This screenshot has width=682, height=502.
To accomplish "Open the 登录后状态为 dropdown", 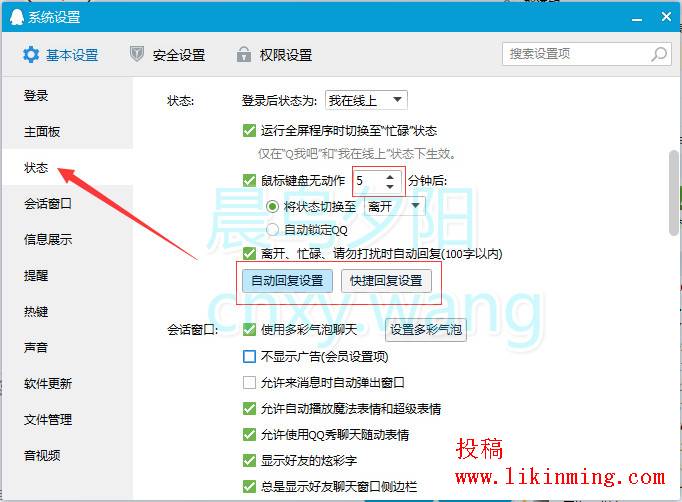I will (366, 100).
